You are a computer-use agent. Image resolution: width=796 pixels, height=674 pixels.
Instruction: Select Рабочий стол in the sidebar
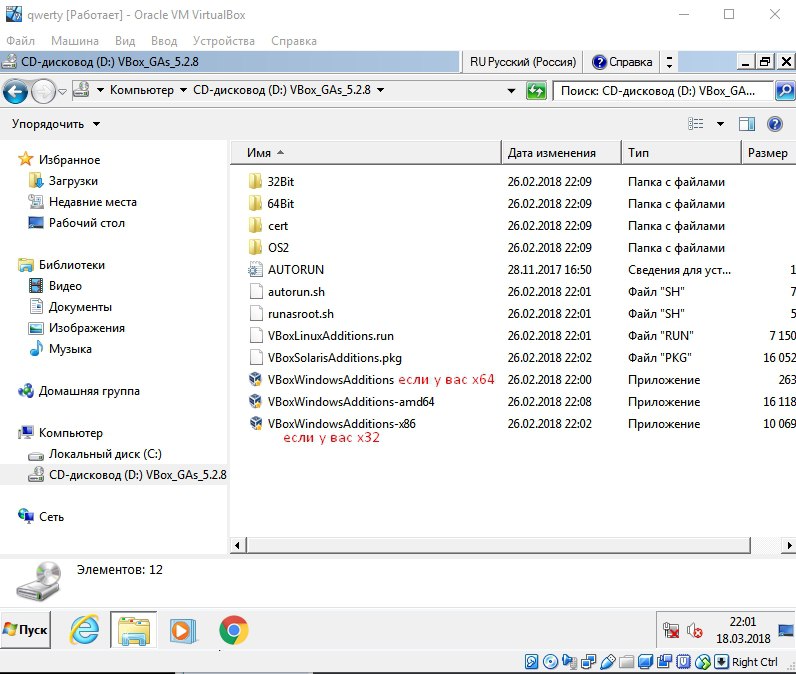77,222
